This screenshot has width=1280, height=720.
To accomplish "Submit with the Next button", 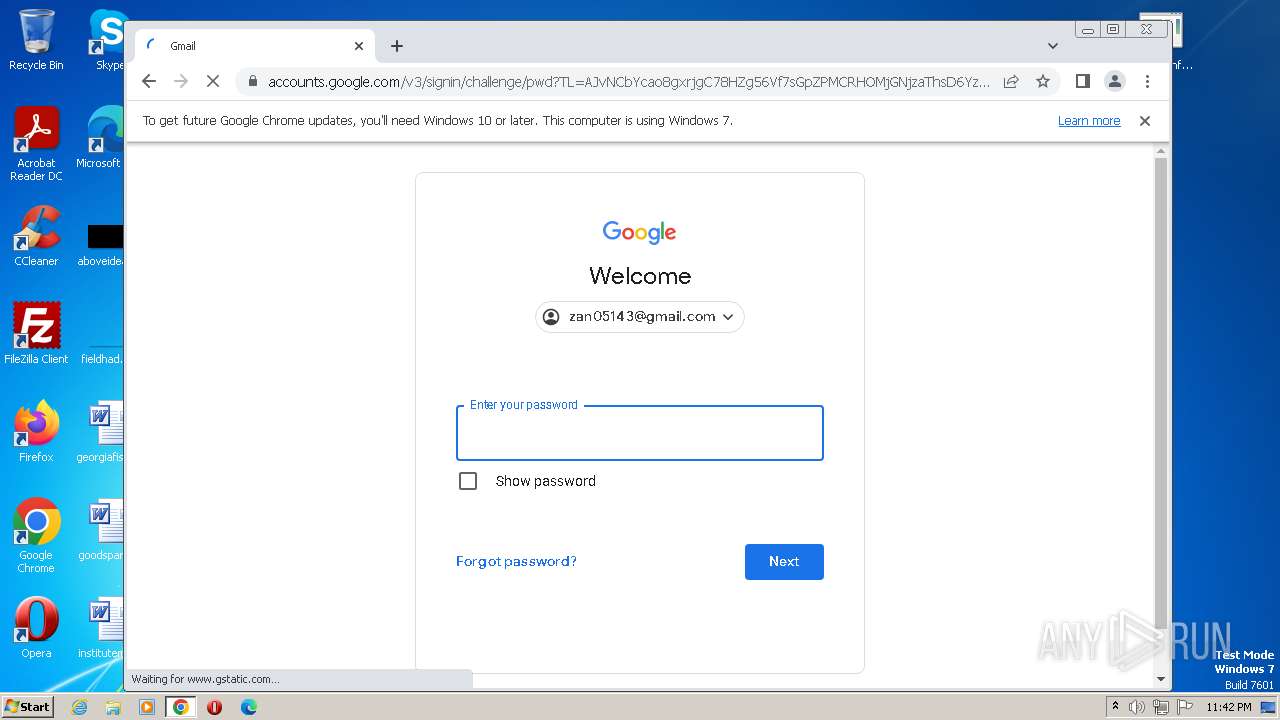I will (784, 562).
